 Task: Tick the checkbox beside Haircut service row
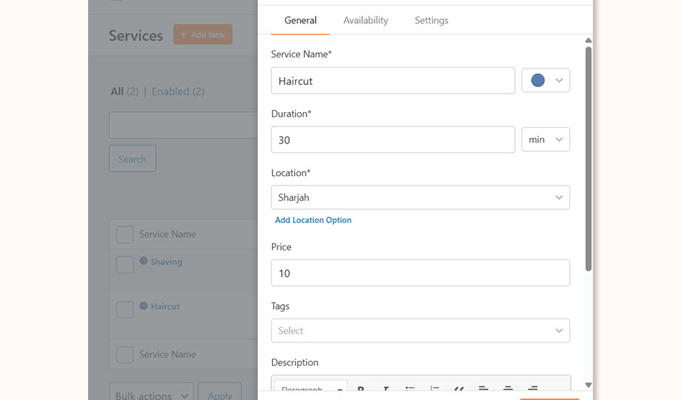pyautogui.click(x=125, y=309)
